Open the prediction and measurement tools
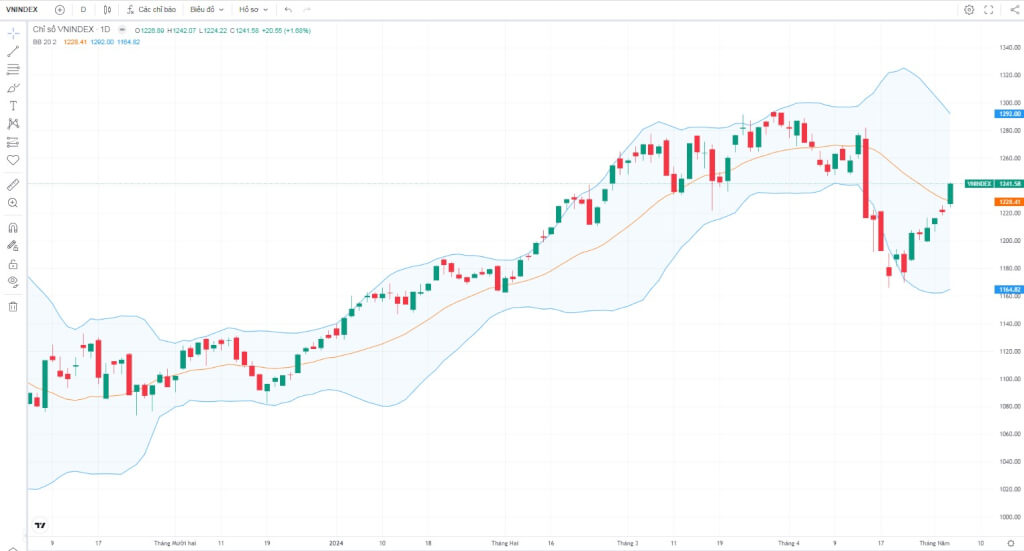 click(x=13, y=142)
